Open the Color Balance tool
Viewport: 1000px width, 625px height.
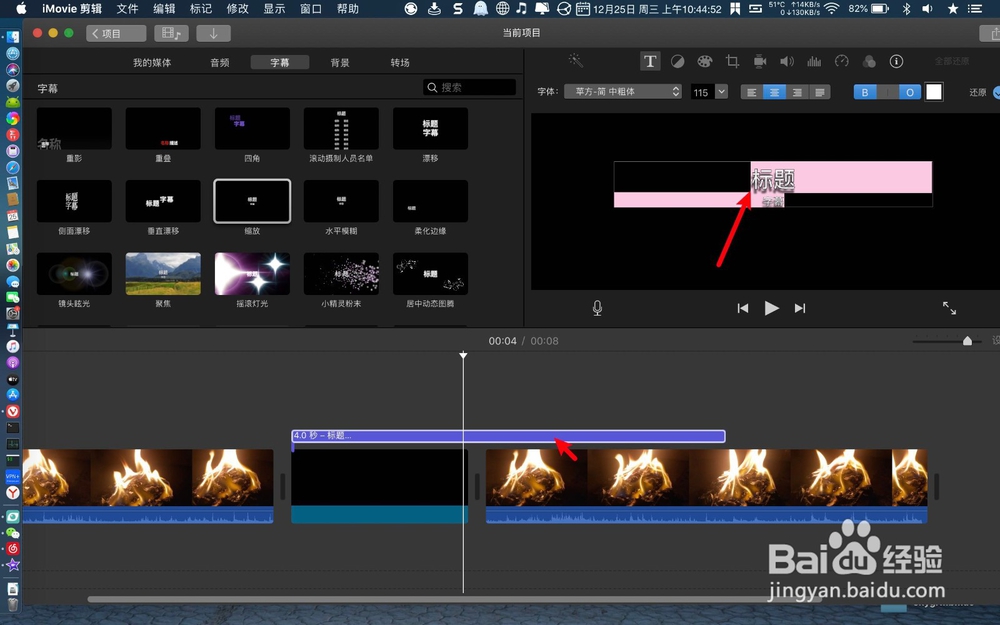tap(677, 61)
